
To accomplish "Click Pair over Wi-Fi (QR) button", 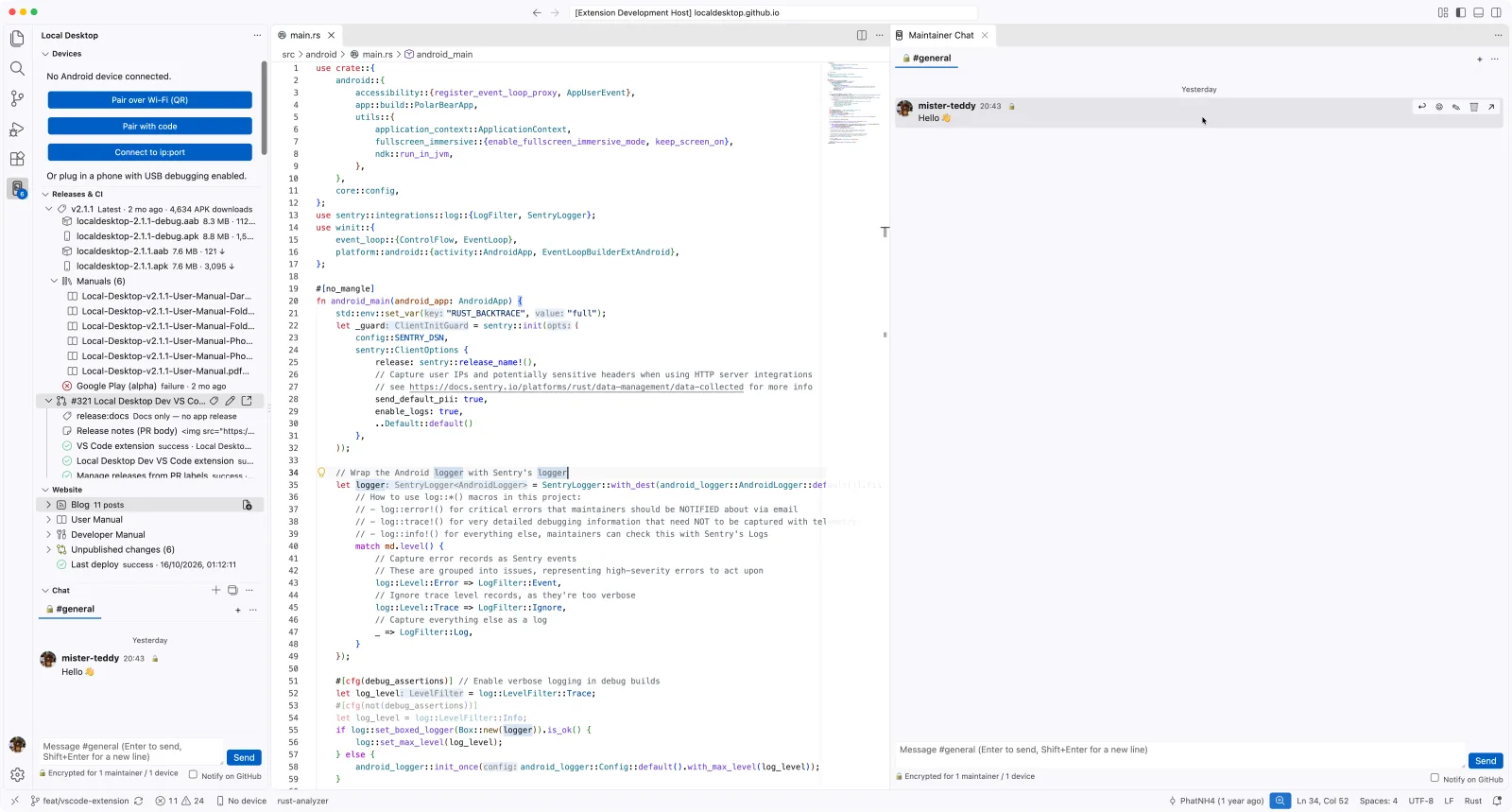I will (149, 100).
